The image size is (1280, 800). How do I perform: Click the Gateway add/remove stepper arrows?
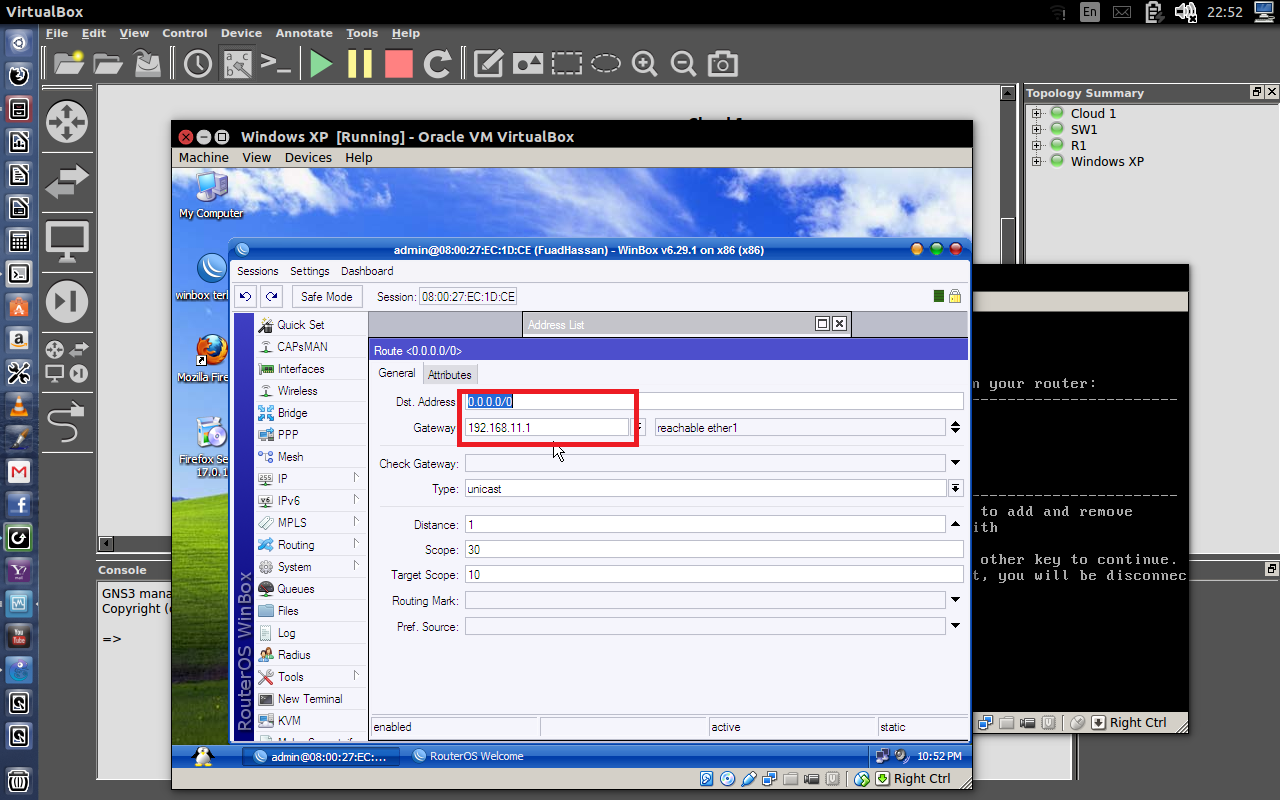coord(956,427)
